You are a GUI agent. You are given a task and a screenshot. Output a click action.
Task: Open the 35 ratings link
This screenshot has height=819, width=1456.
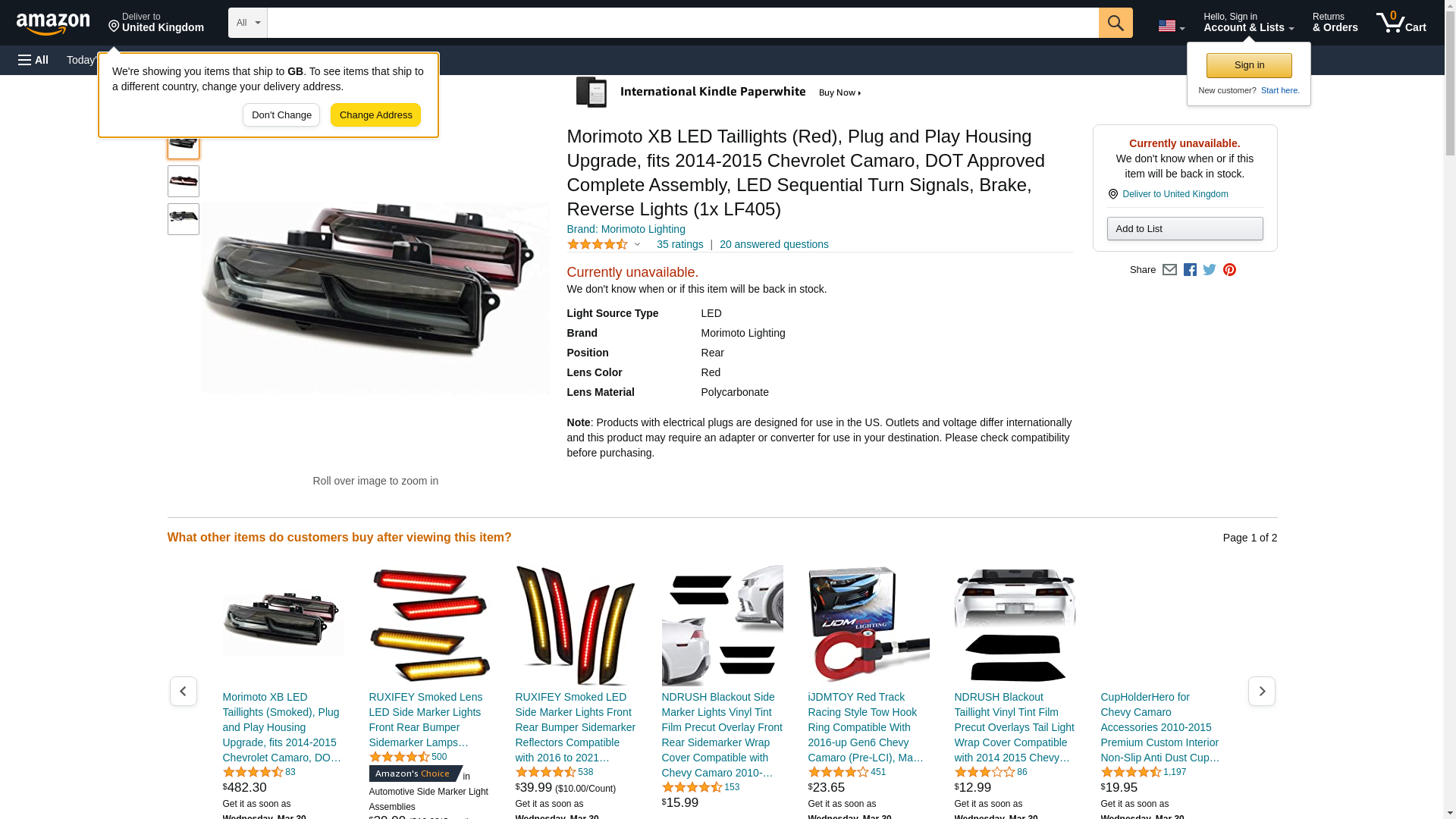[679, 244]
